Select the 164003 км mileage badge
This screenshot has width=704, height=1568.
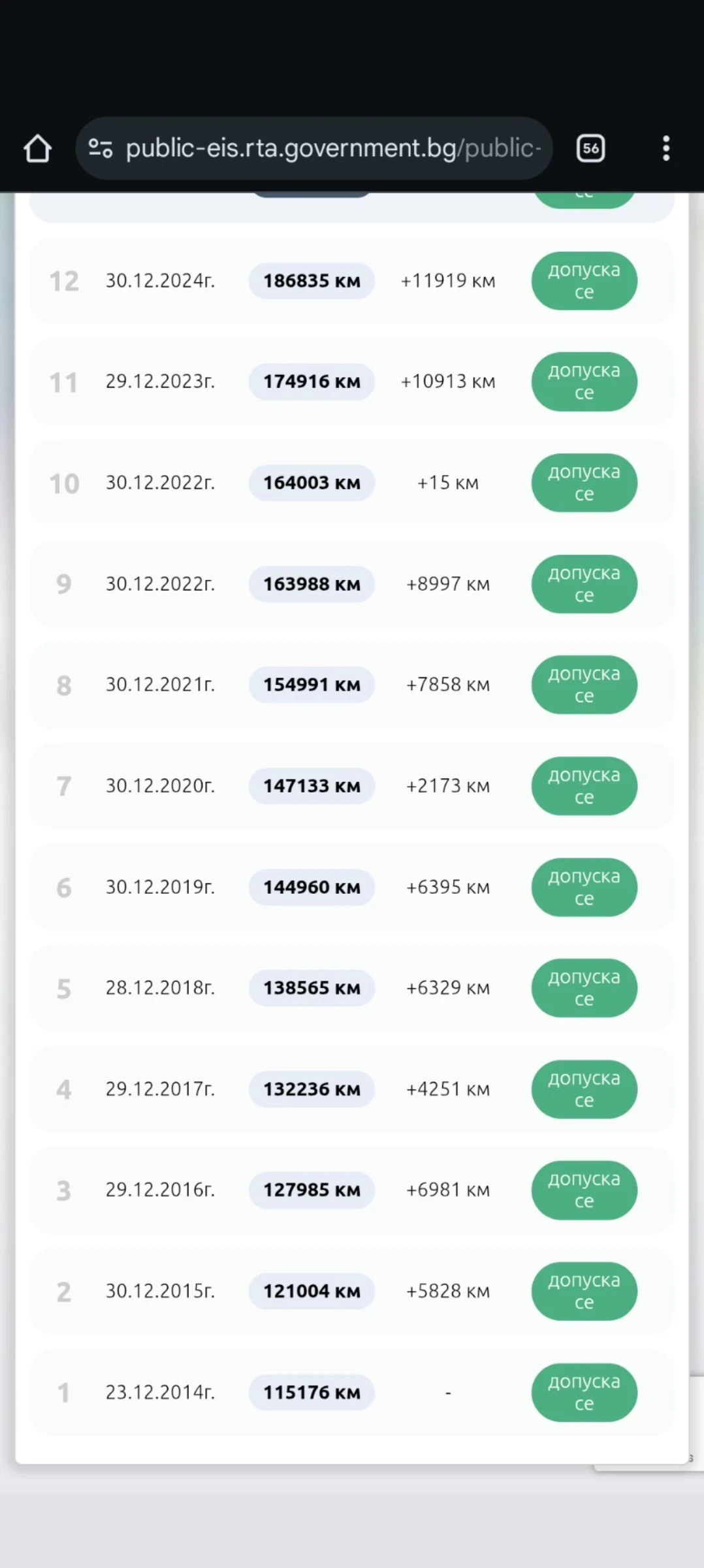[312, 483]
